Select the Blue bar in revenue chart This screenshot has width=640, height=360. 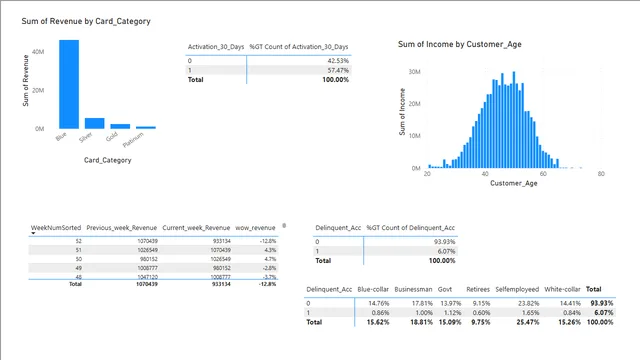click(69, 84)
